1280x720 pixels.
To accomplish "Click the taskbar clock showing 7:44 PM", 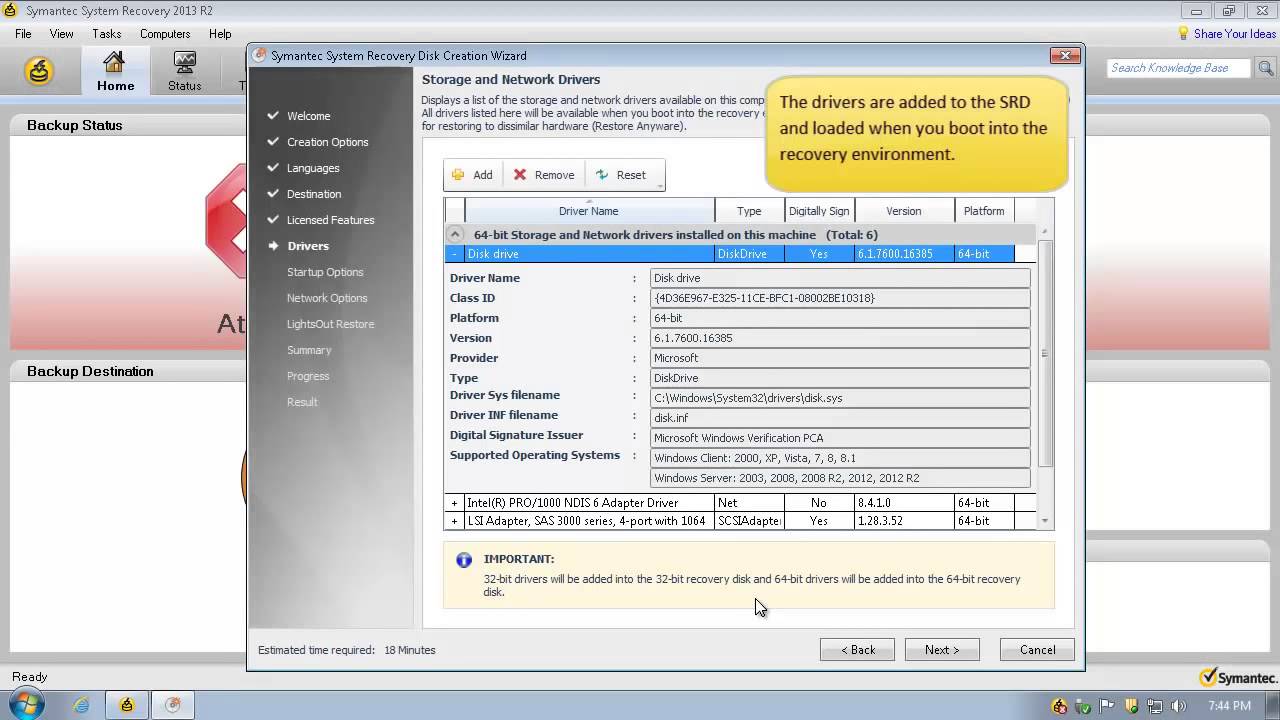I will [1230, 706].
